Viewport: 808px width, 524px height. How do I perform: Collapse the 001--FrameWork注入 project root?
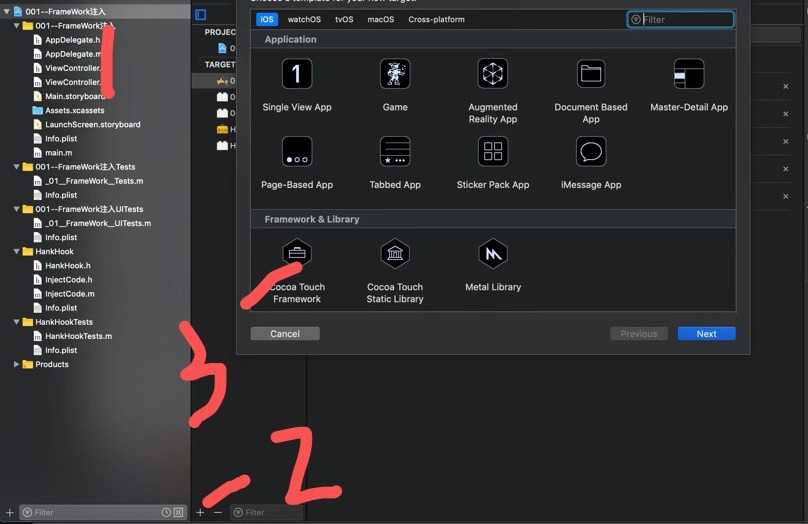(x=7, y=11)
